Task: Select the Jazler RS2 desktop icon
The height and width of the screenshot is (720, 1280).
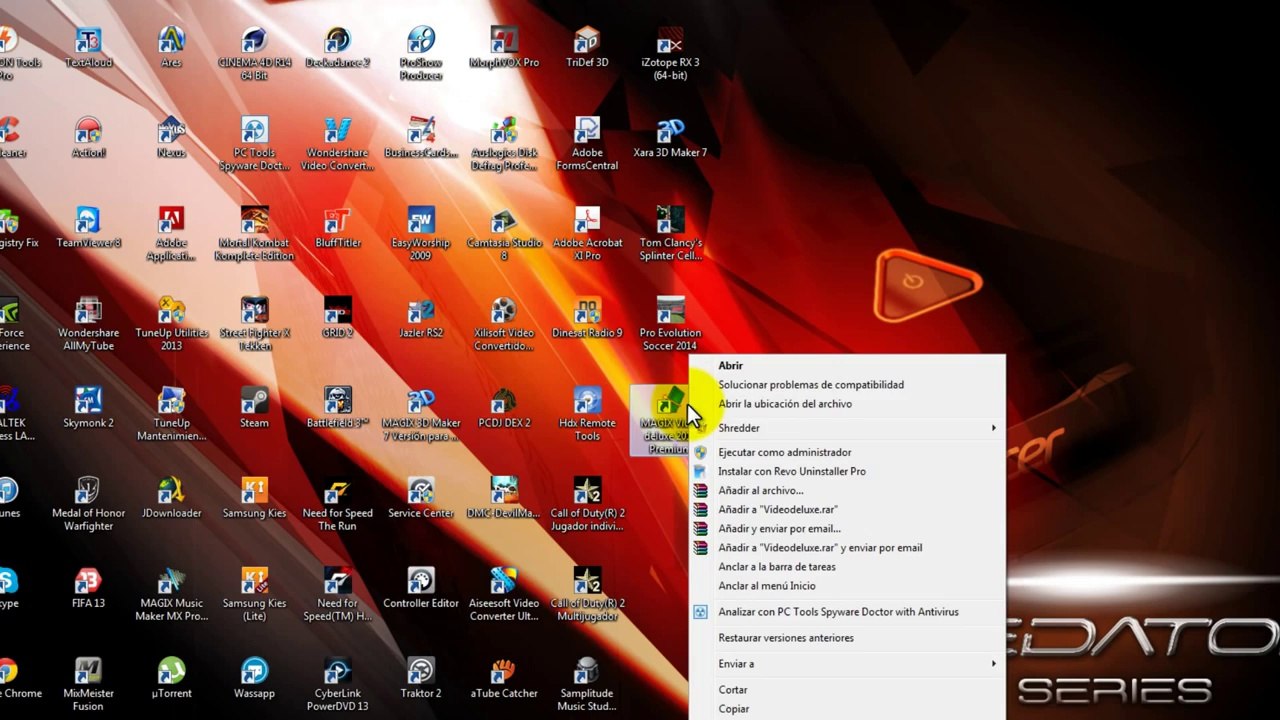Action: [x=421, y=318]
